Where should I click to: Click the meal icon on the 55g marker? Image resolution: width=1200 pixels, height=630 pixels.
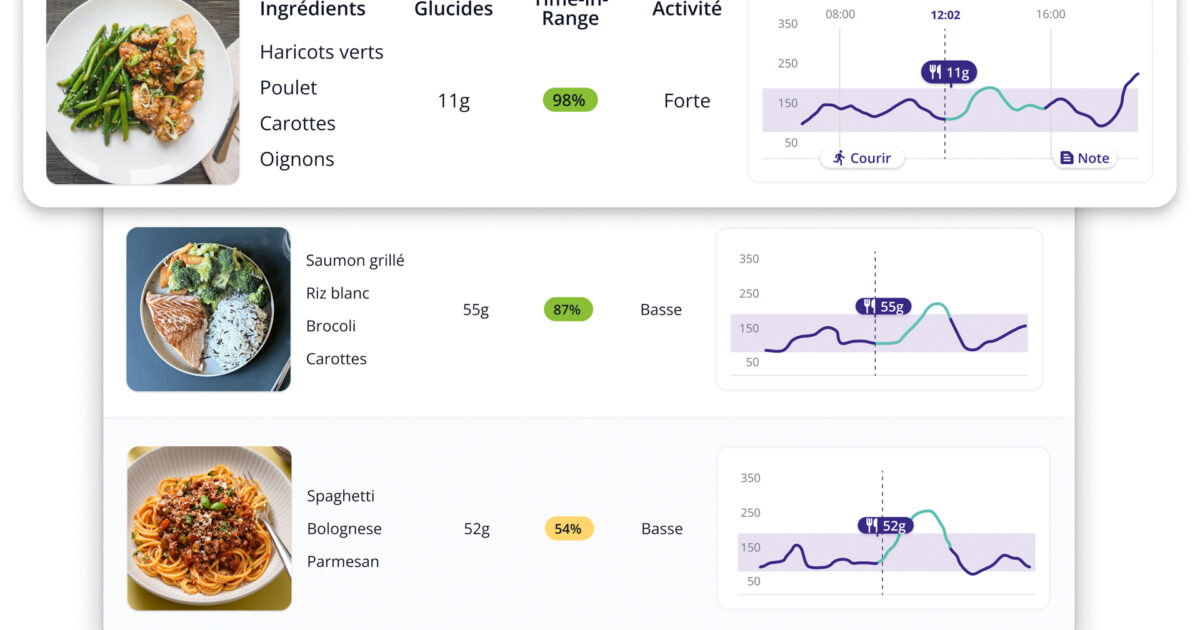tap(868, 307)
